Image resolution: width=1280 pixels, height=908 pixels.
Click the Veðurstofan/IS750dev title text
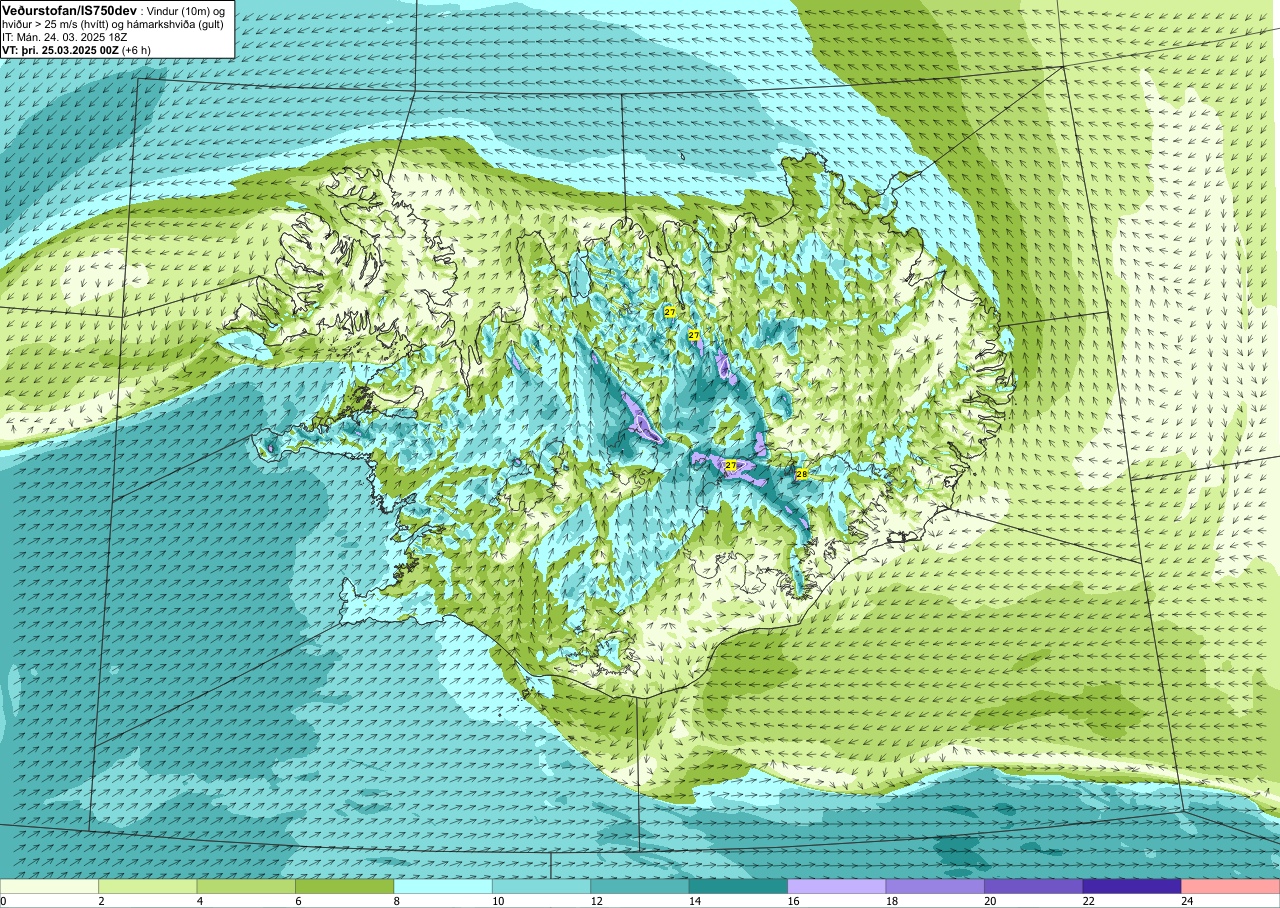click(70, 10)
